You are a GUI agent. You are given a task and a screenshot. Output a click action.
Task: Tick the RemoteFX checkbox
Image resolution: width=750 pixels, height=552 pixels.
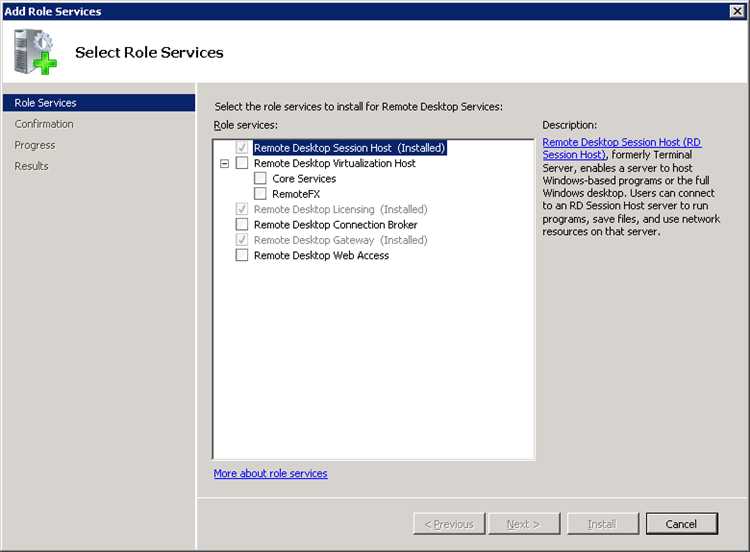point(260,193)
